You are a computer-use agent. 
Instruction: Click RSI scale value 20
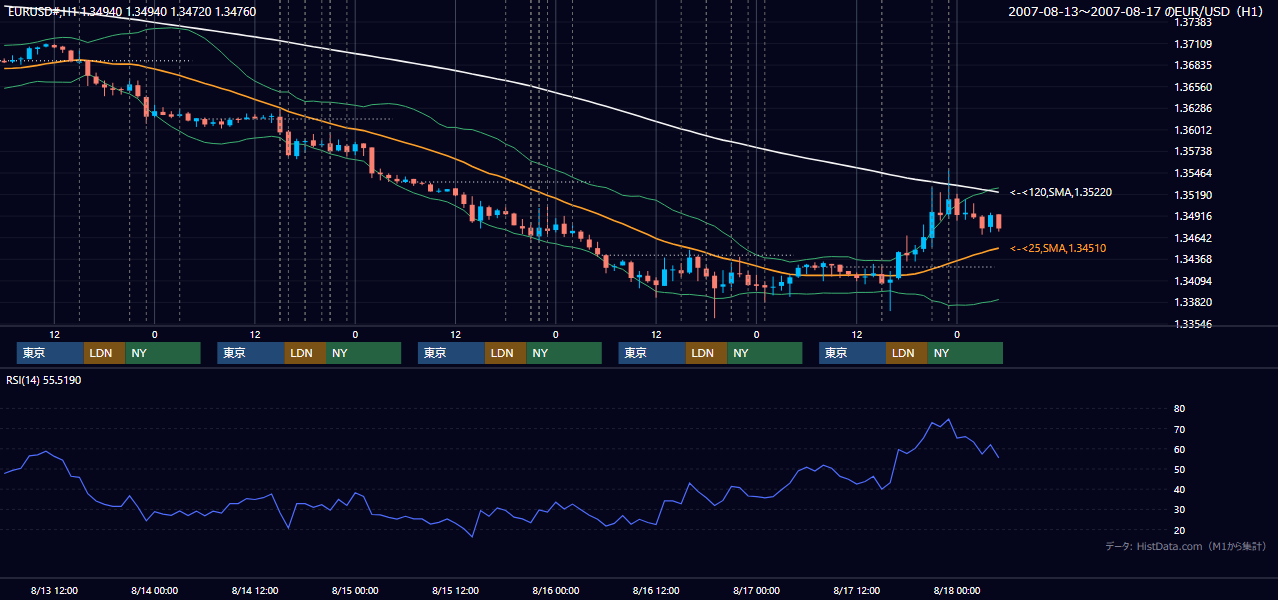(1180, 530)
